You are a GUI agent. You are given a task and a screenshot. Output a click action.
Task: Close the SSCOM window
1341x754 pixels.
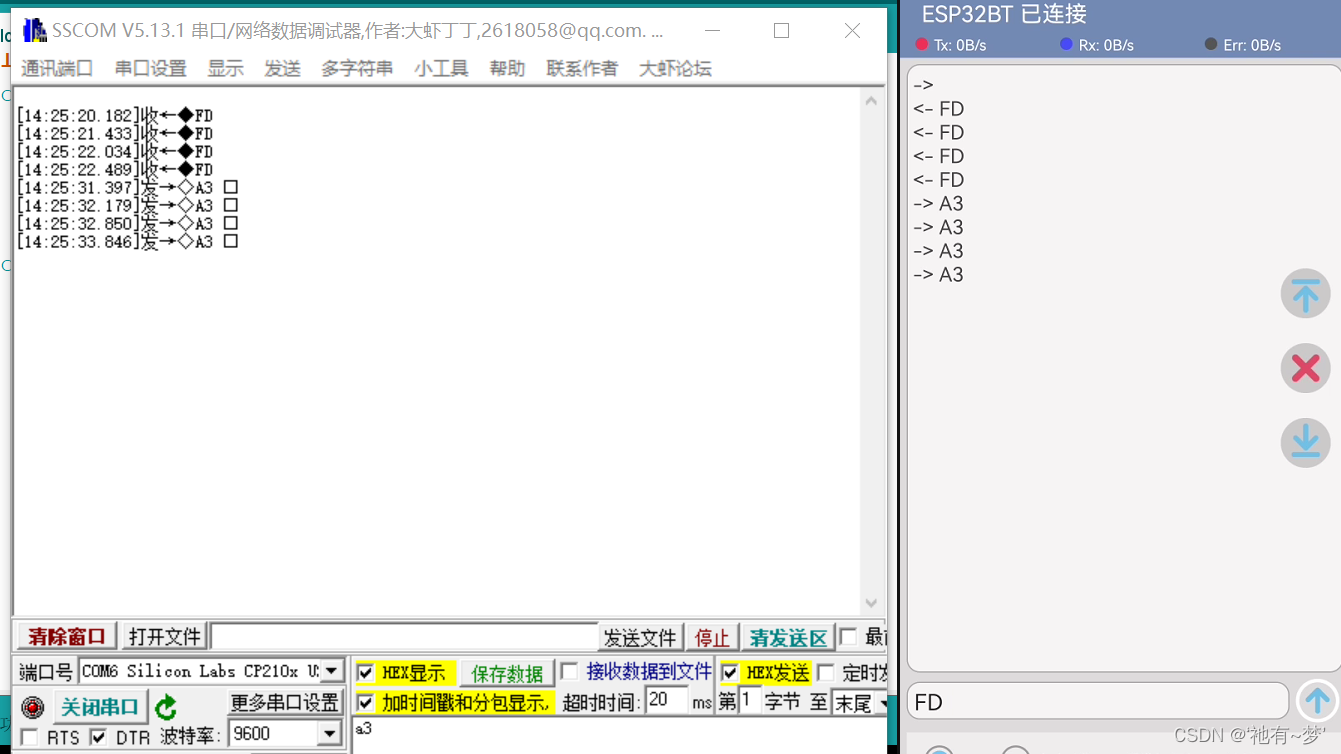[852, 31]
